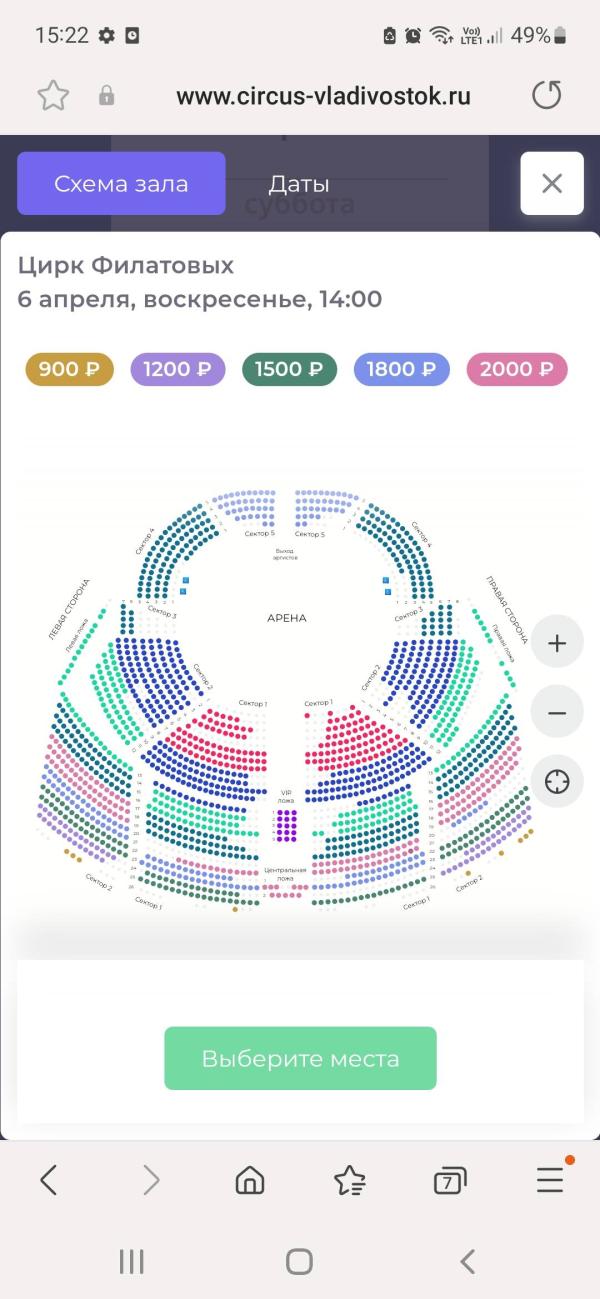Filter seats by 2000 ₽ price

tap(517, 369)
